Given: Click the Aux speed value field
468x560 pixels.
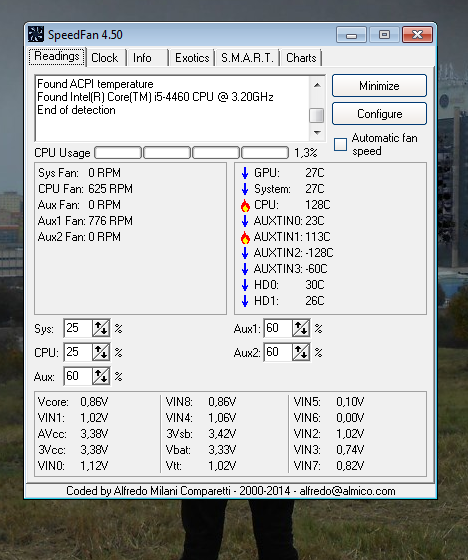Looking at the screenshot, I should (78, 376).
